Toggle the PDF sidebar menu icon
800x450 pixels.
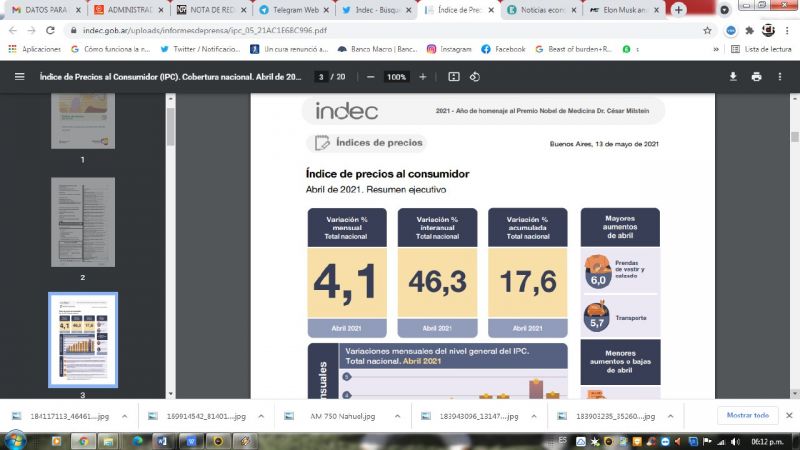[x=19, y=77]
